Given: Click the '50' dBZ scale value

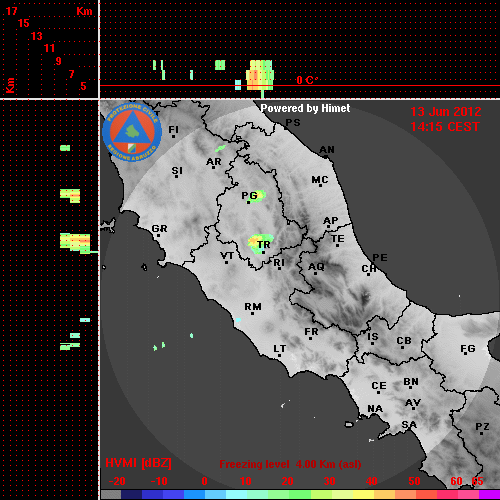Looking at the screenshot, I should tap(414, 481).
